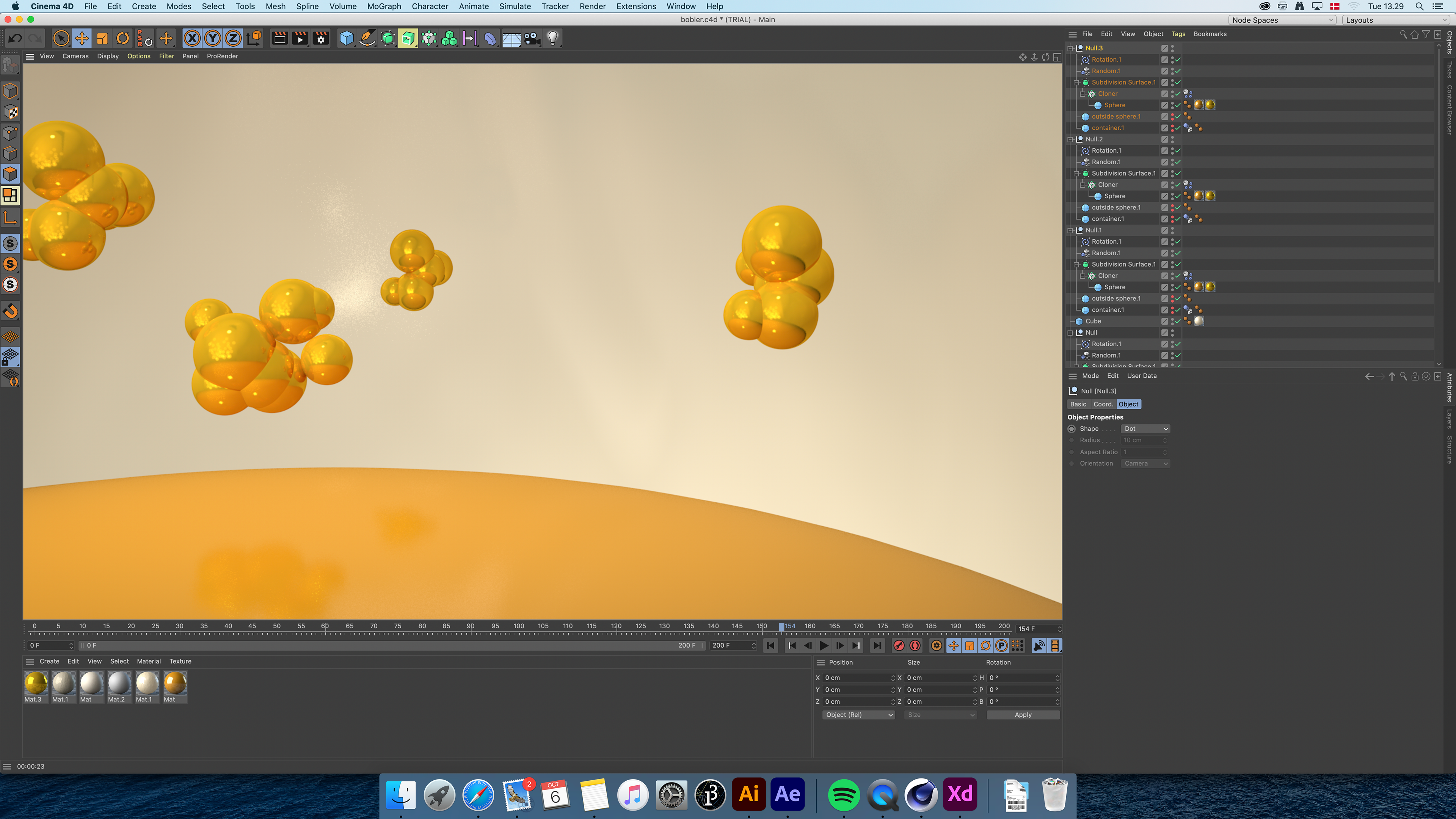Screen dimensions: 1456x819
Task: Toggle visibility dots of Null.2
Action: pos(1172,139)
